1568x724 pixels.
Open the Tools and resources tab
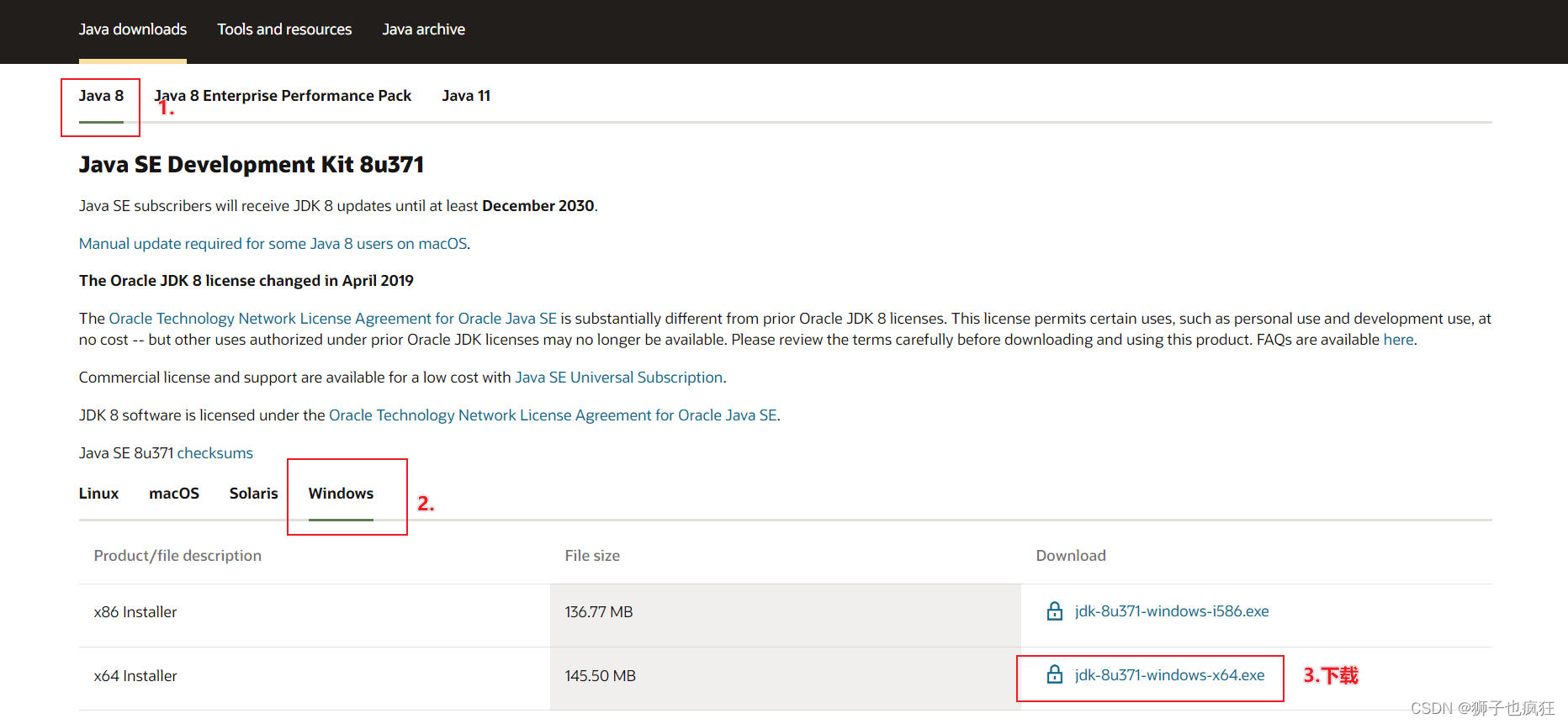(x=284, y=29)
